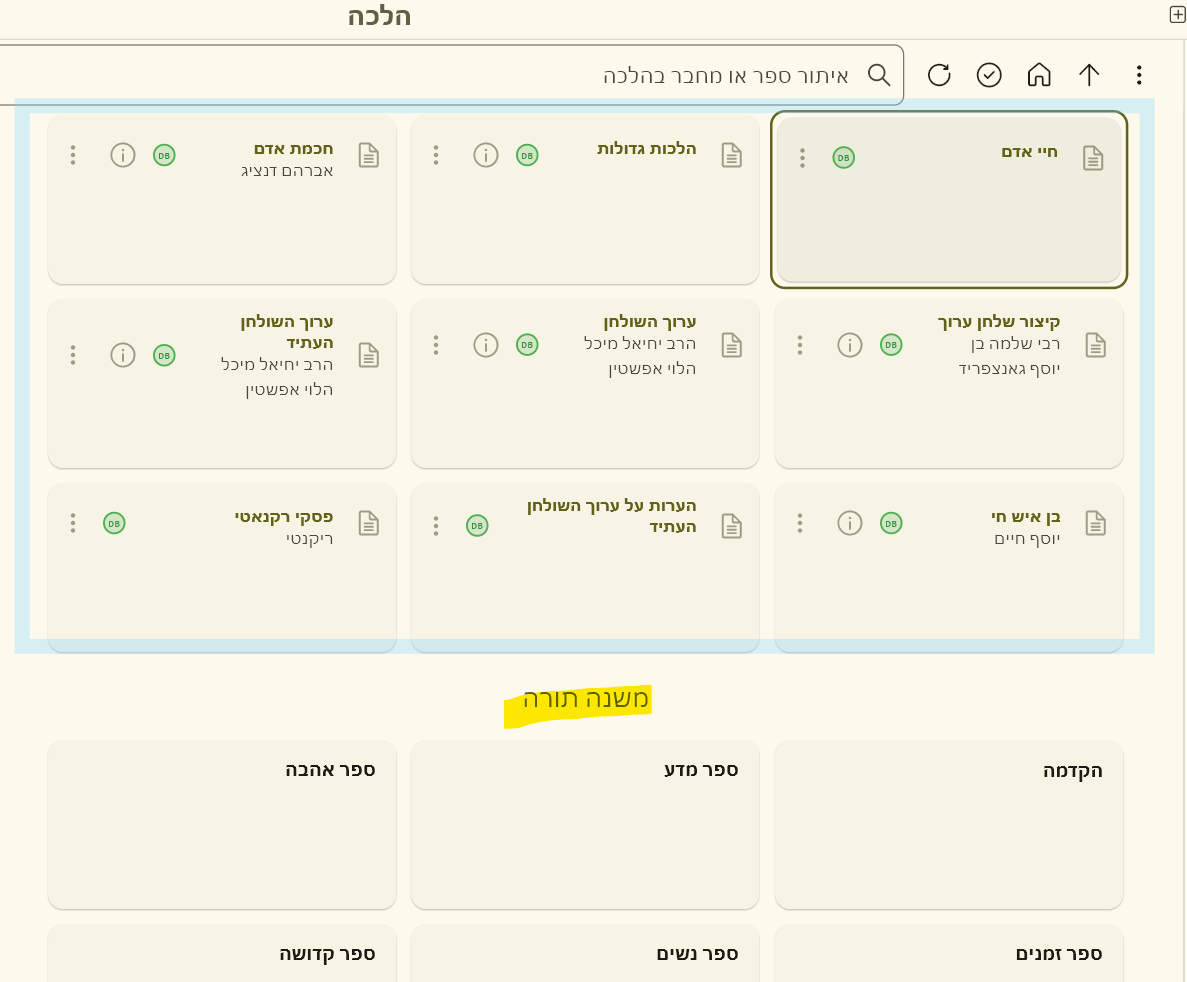1187x982 pixels.
Task: Select the הקדמה card
Action: click(948, 824)
